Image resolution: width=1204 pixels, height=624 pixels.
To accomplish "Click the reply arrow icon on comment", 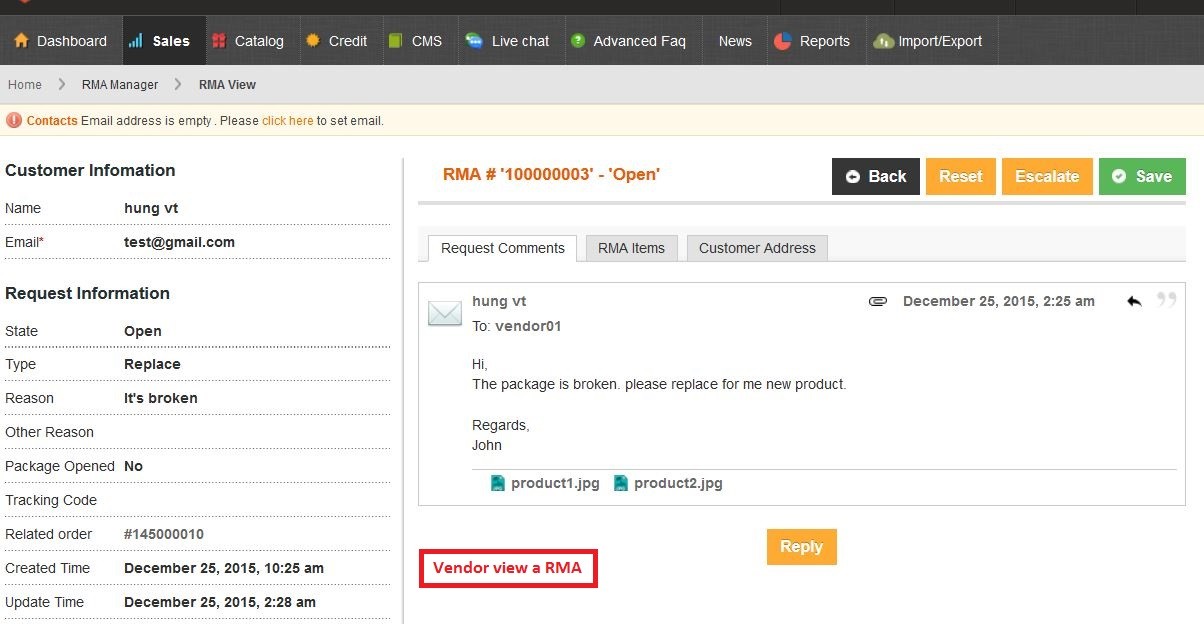I will click(1134, 301).
